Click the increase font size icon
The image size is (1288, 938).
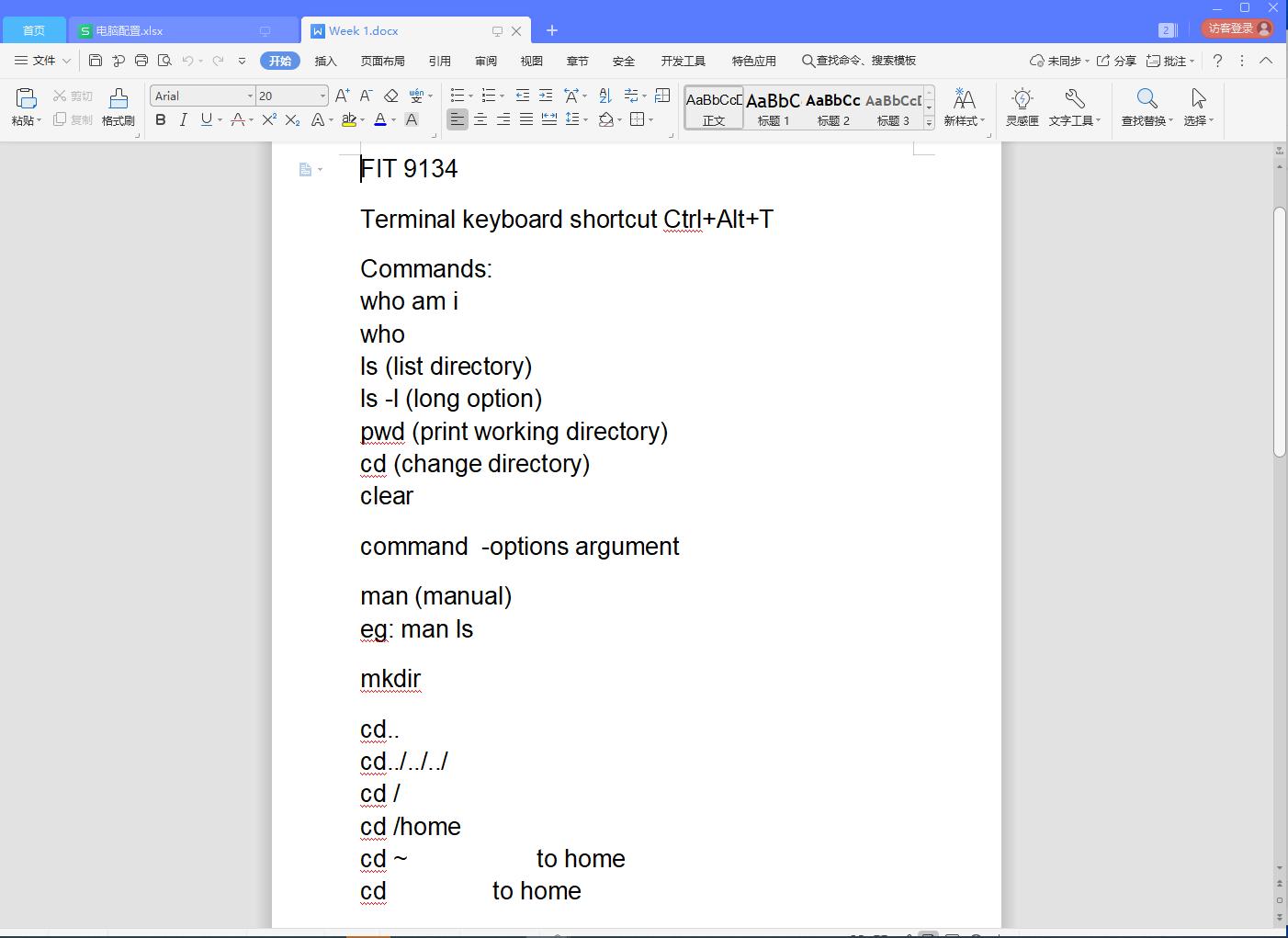coord(342,96)
